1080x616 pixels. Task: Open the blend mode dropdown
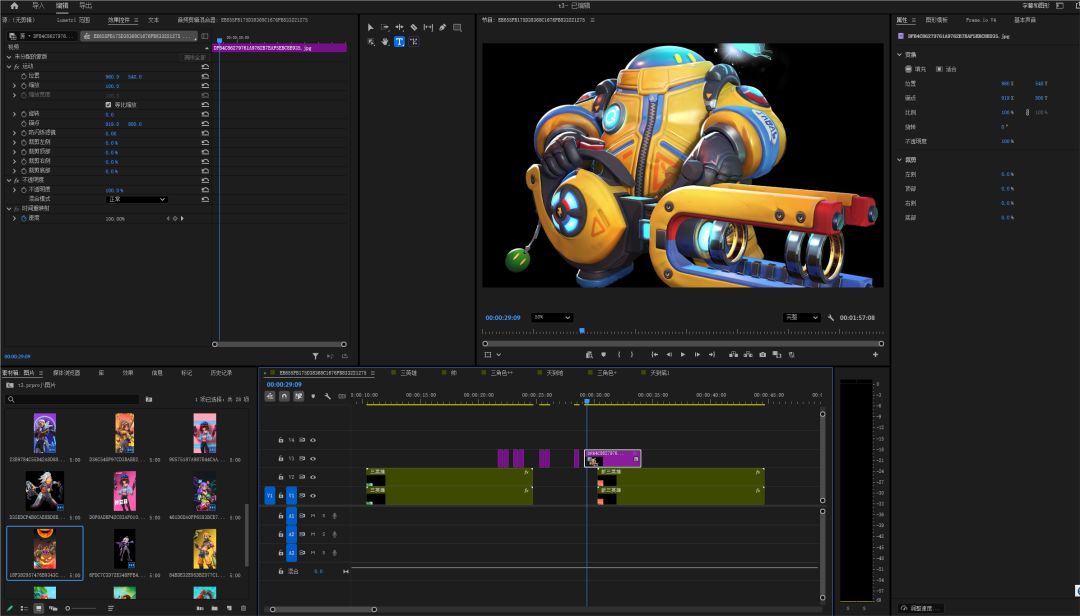[137, 199]
